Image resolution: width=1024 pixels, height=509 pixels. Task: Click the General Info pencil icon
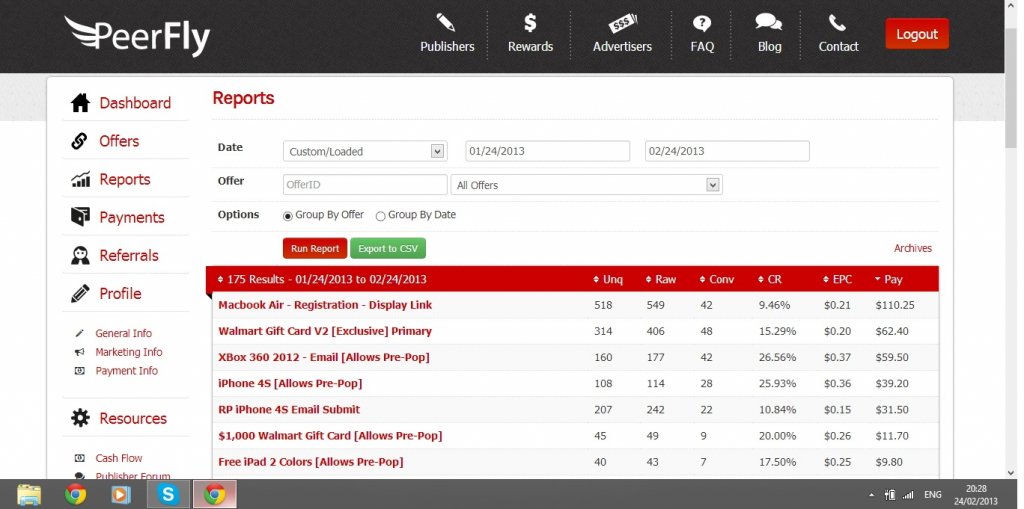coord(80,333)
